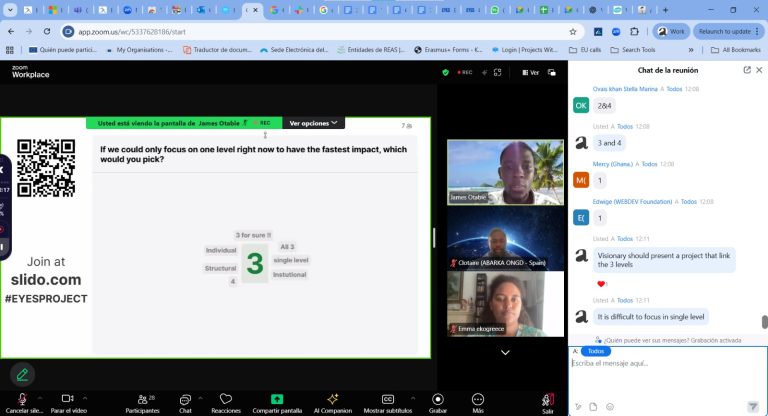This screenshot has width=768, height=416.
Task: Open the Participantes panel
Action: coord(141,399)
